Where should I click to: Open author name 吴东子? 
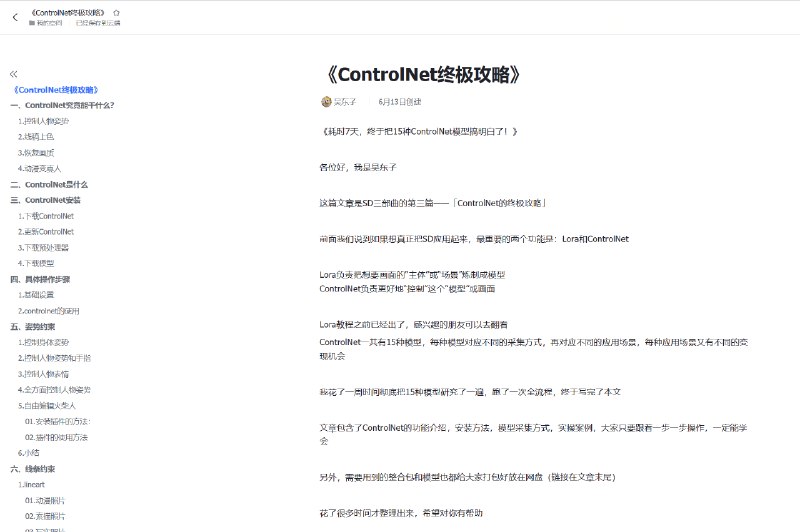tap(345, 102)
